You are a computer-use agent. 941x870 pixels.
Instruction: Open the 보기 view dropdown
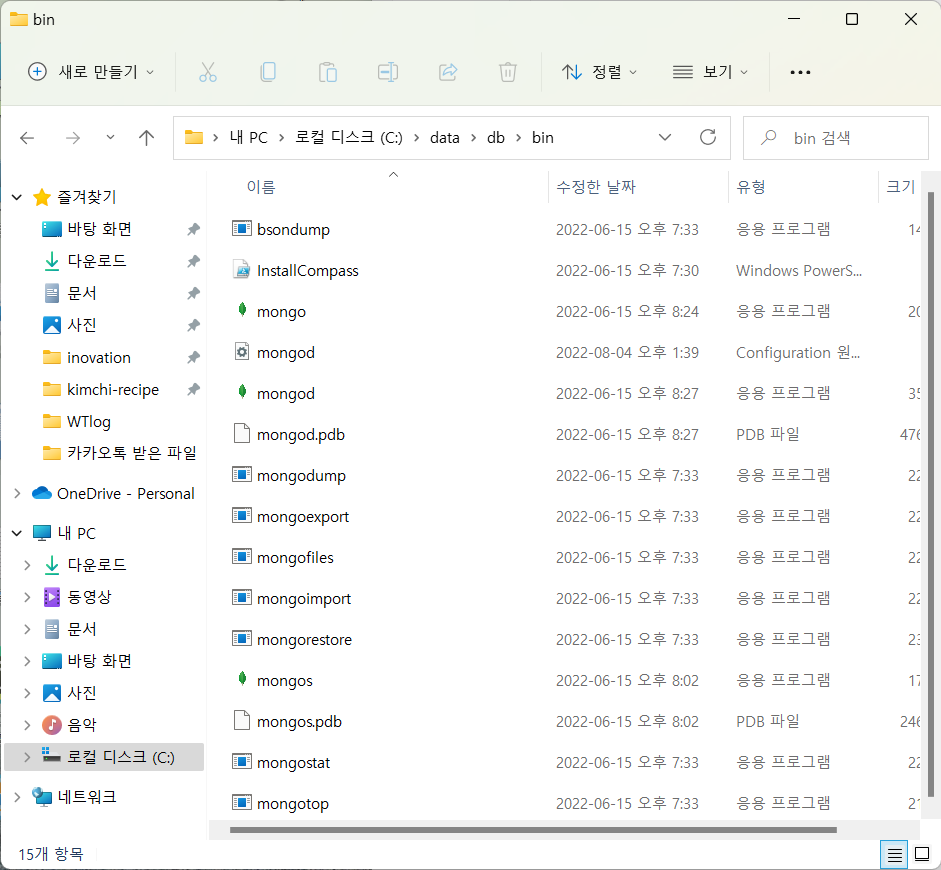tap(710, 72)
